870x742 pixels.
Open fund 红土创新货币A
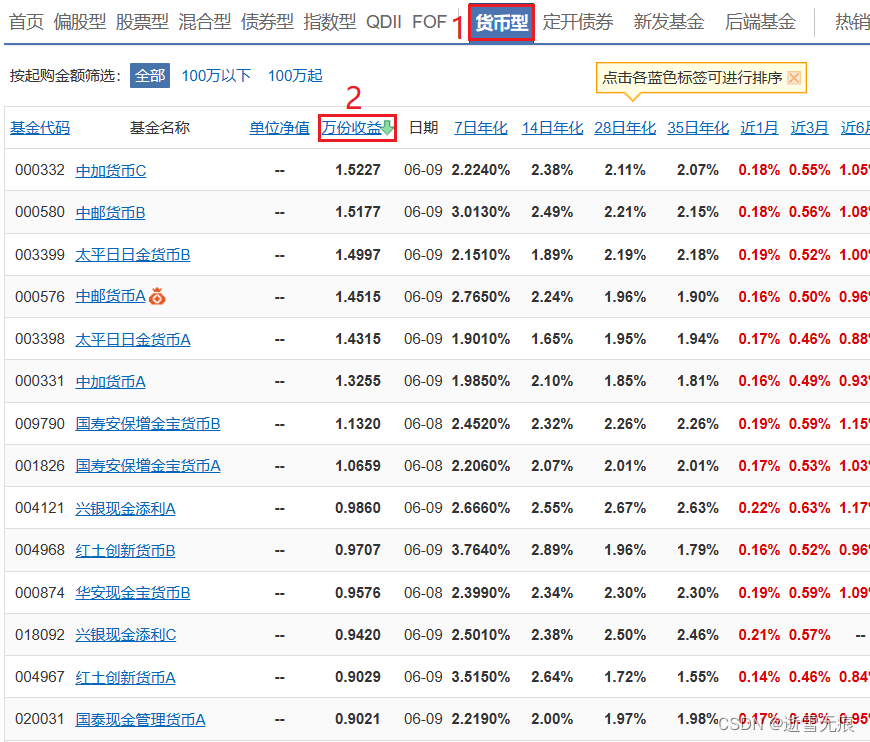pyautogui.click(x=125, y=677)
